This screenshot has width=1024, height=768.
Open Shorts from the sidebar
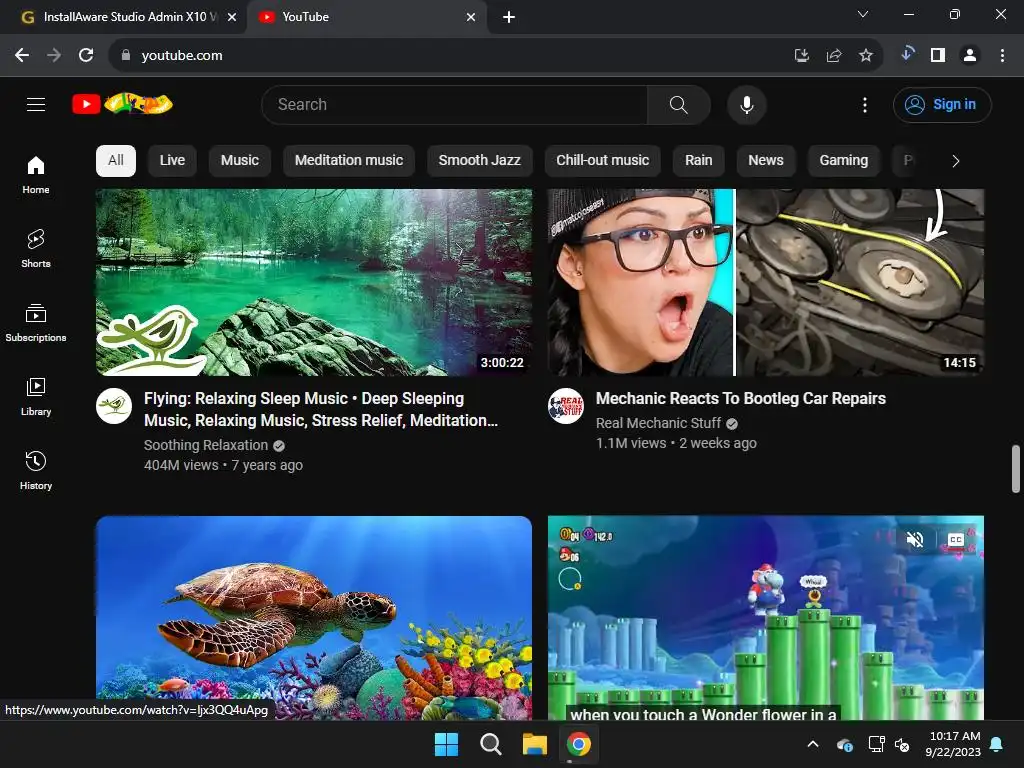36,249
